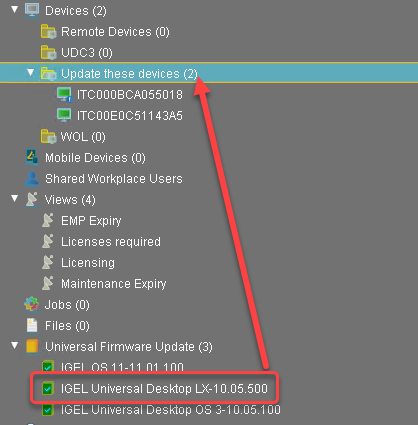Click the checkmark icon for IGEL Universal Desktop OS 3-10.05.100
Image resolution: width=418 pixels, height=425 pixels.
[x=48, y=410]
